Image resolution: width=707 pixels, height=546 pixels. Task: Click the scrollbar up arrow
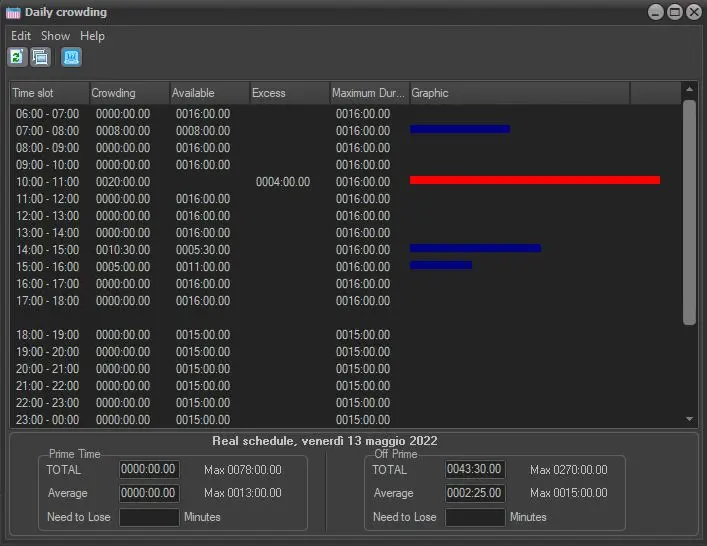(x=689, y=90)
